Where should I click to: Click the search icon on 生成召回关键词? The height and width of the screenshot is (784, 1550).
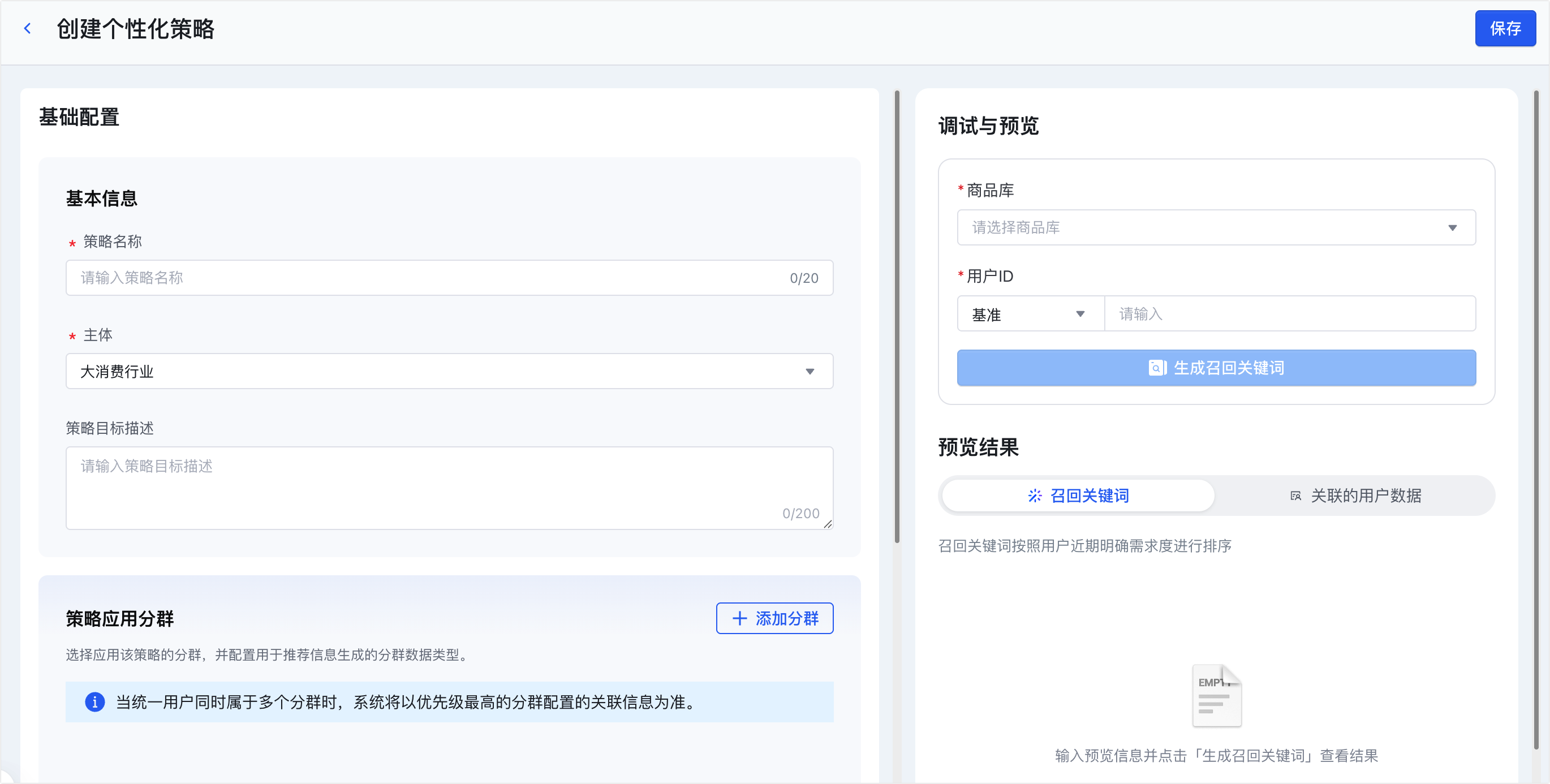pyautogui.click(x=1157, y=368)
